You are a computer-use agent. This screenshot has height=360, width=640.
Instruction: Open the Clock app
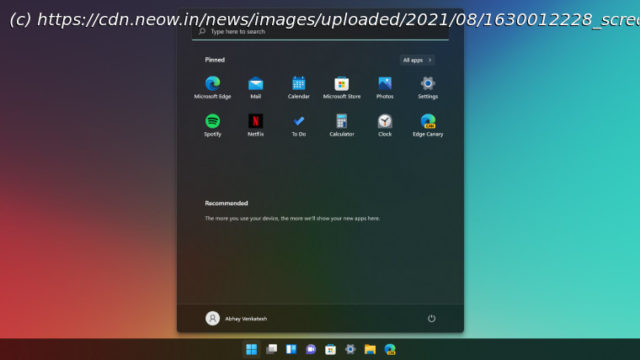384,125
